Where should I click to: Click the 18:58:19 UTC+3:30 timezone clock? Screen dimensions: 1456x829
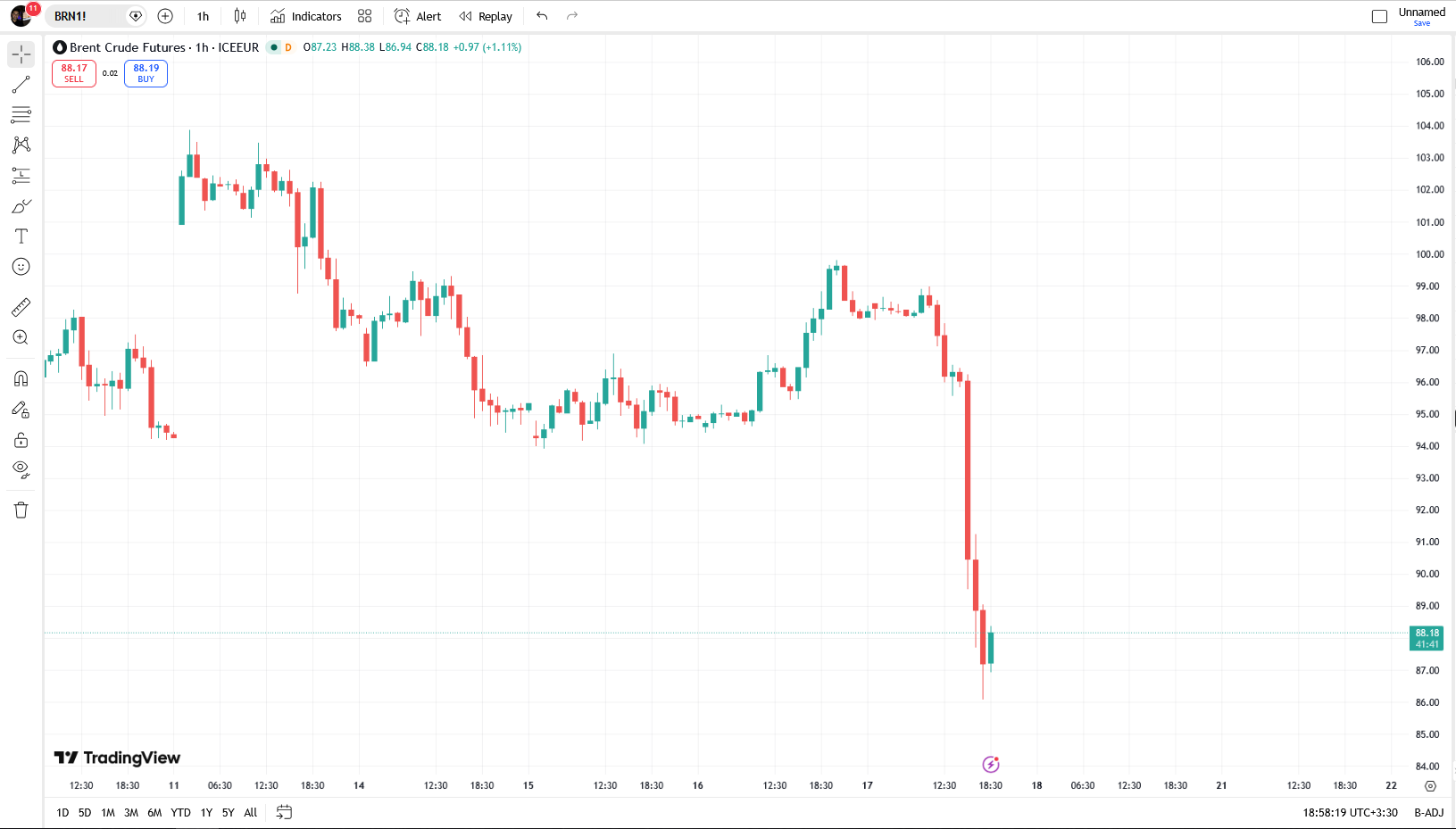point(1350,812)
